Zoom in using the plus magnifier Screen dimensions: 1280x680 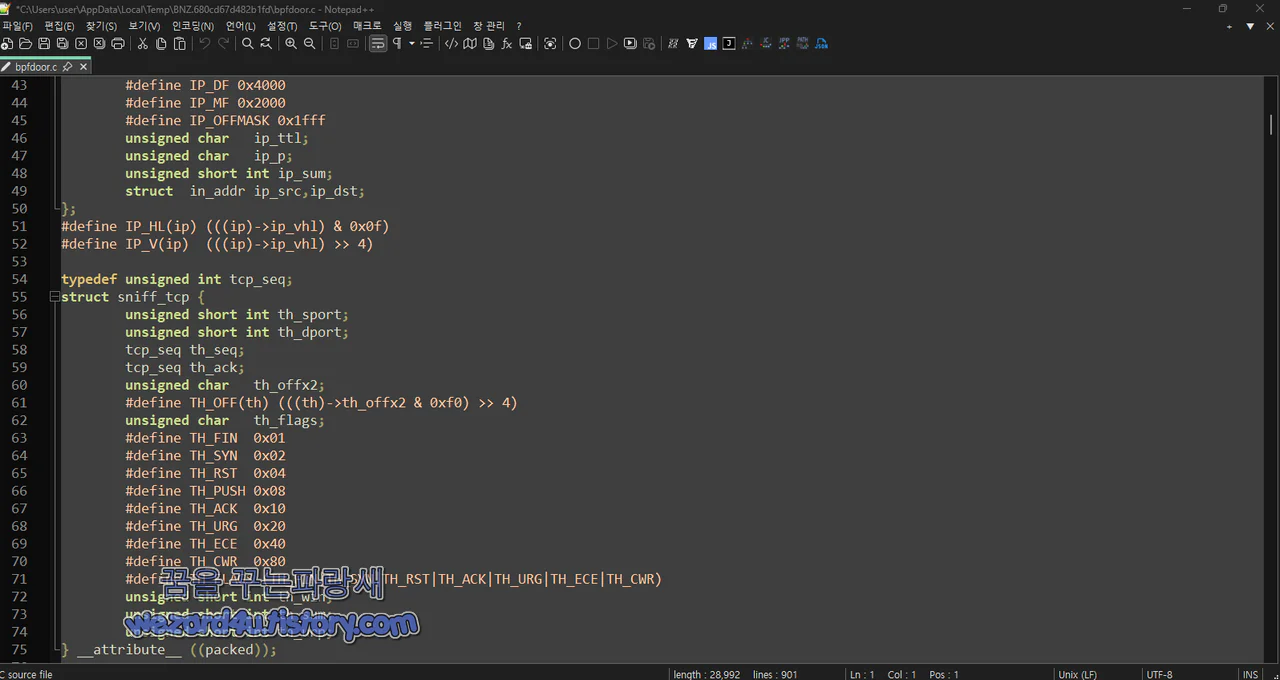point(291,44)
